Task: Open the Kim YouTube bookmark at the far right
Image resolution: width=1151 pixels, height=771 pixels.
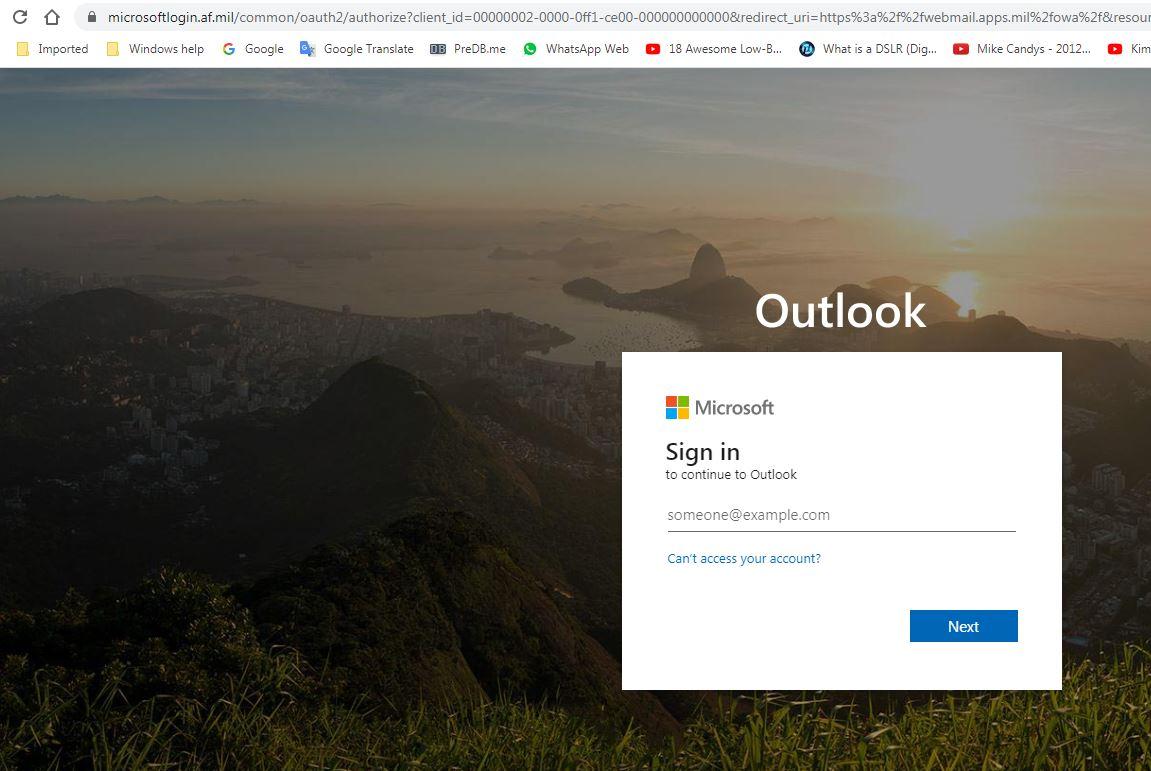Action: [x=1129, y=48]
